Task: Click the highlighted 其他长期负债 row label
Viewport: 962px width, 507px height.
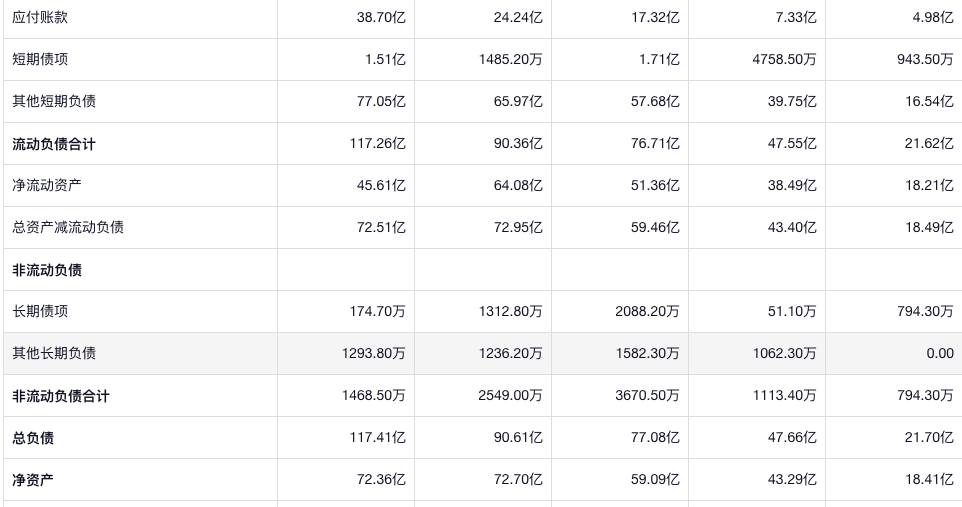Action: pyautogui.click(x=54, y=354)
